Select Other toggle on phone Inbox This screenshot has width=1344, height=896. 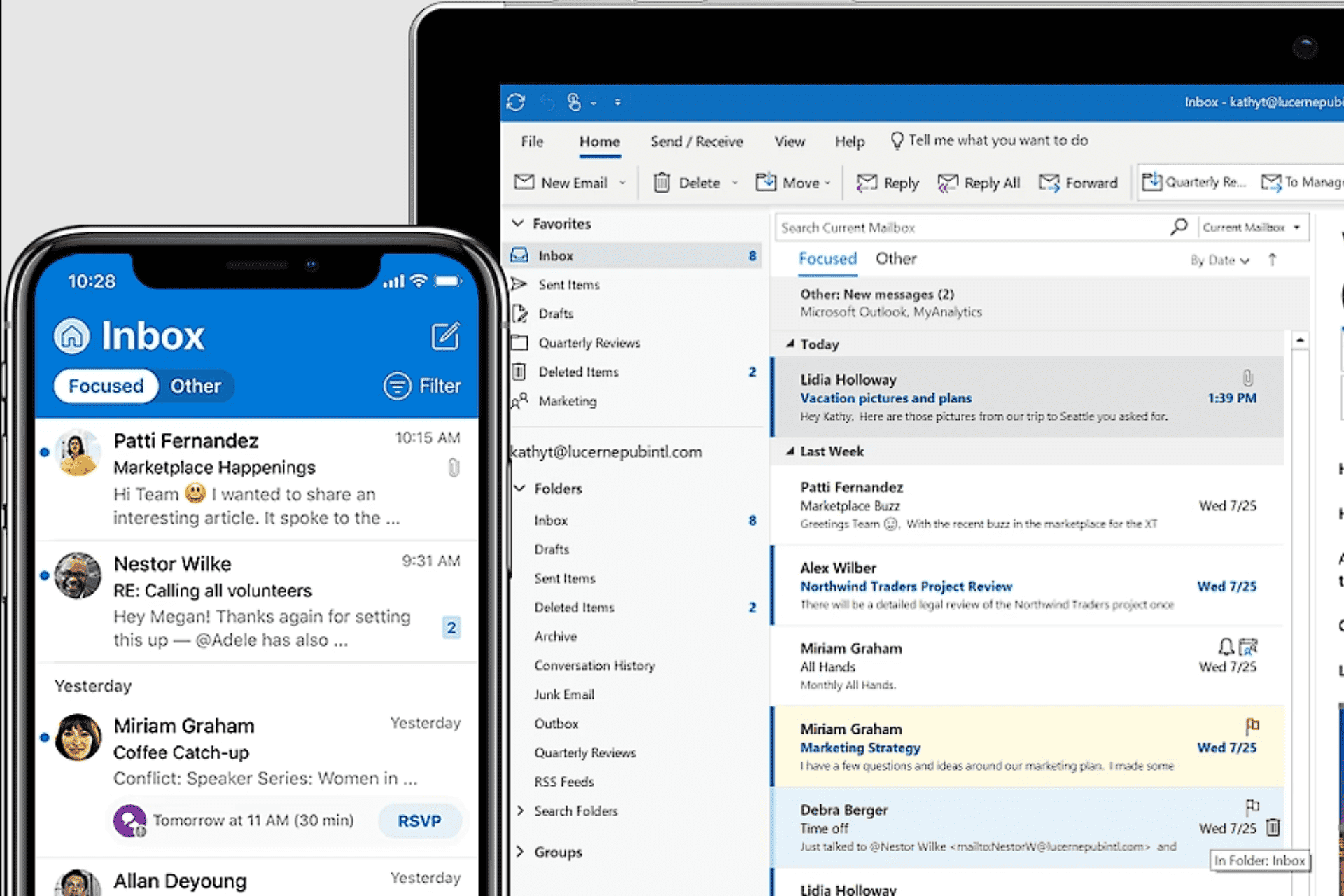point(195,386)
